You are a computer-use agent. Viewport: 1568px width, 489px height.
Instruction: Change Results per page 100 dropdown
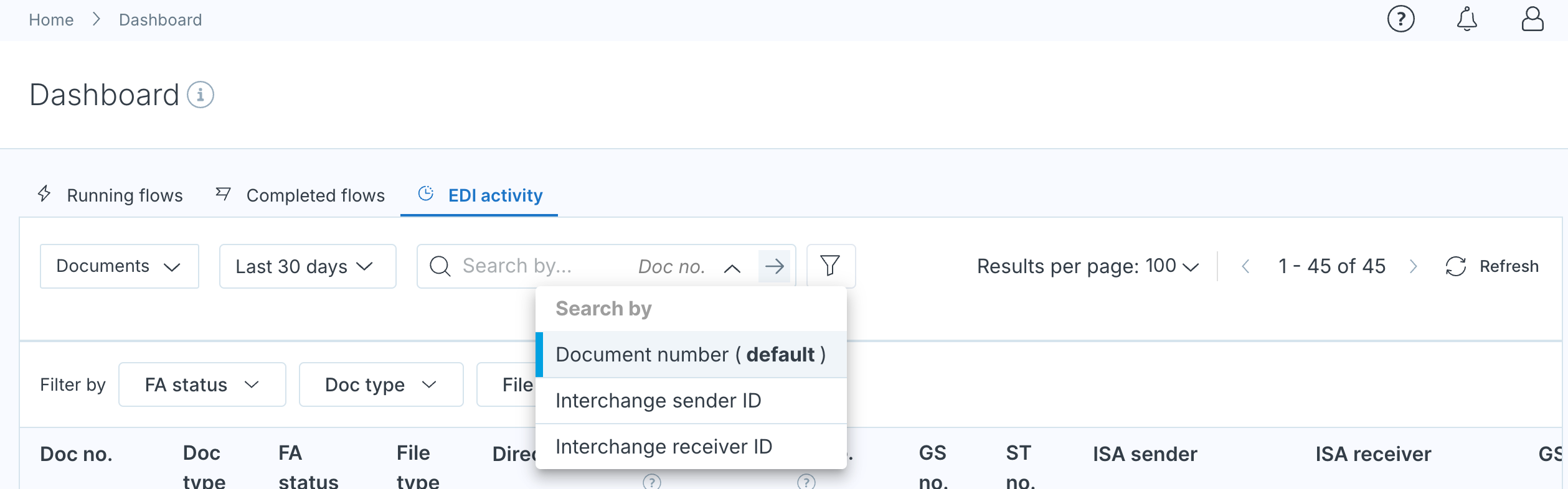1087,266
